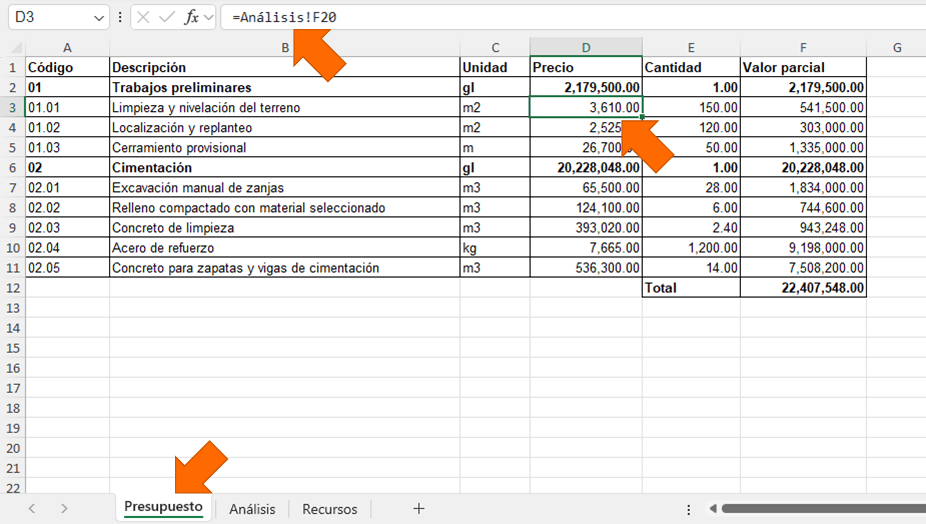Select Relleno compactado con material seleccionado
The image size is (926, 524).
(x=285, y=208)
